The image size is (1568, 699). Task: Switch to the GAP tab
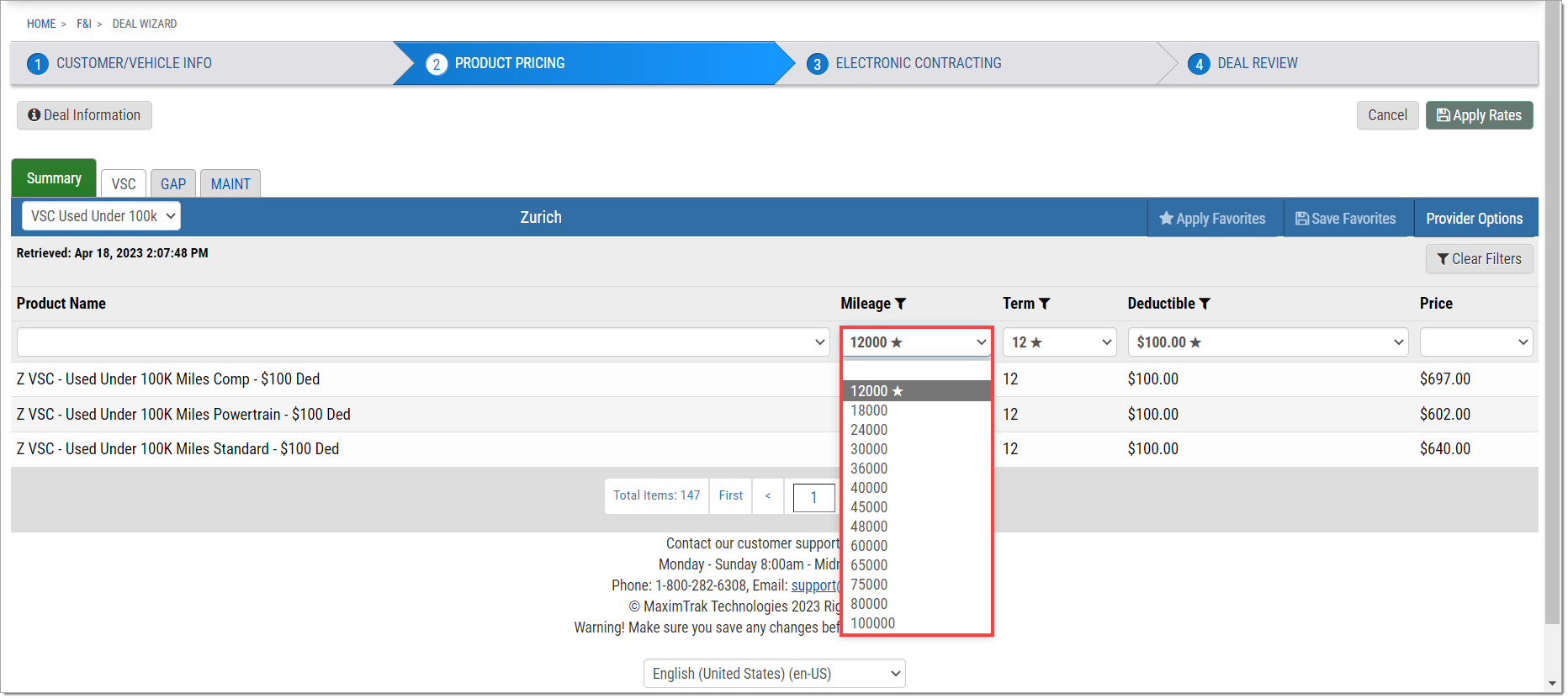click(173, 183)
